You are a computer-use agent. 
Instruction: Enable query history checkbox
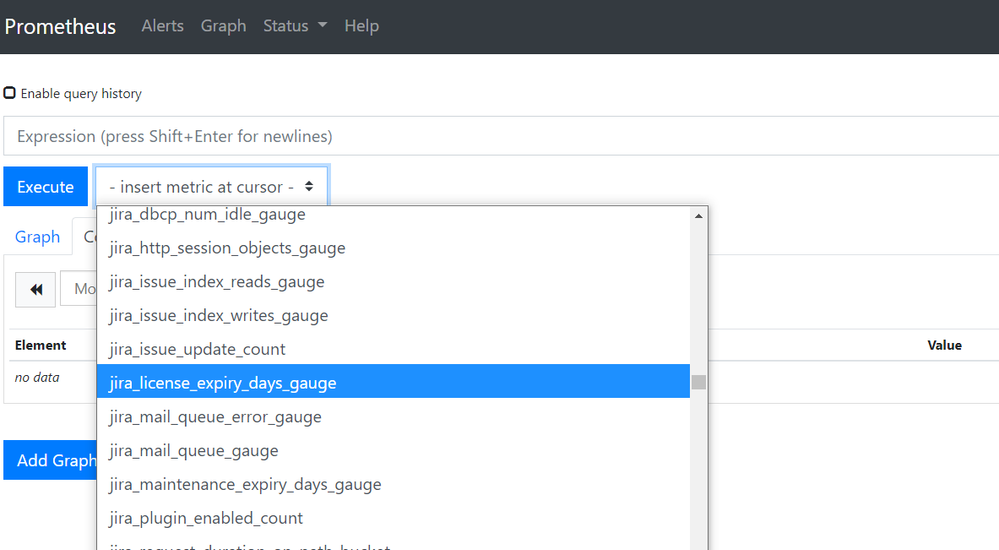pos(10,93)
